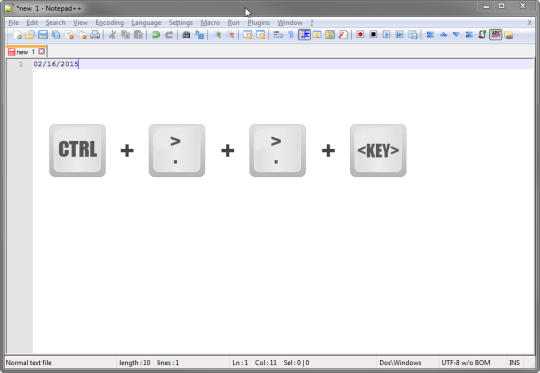The height and width of the screenshot is (373, 540).
Task: Open the Edit menu
Action: 32,23
